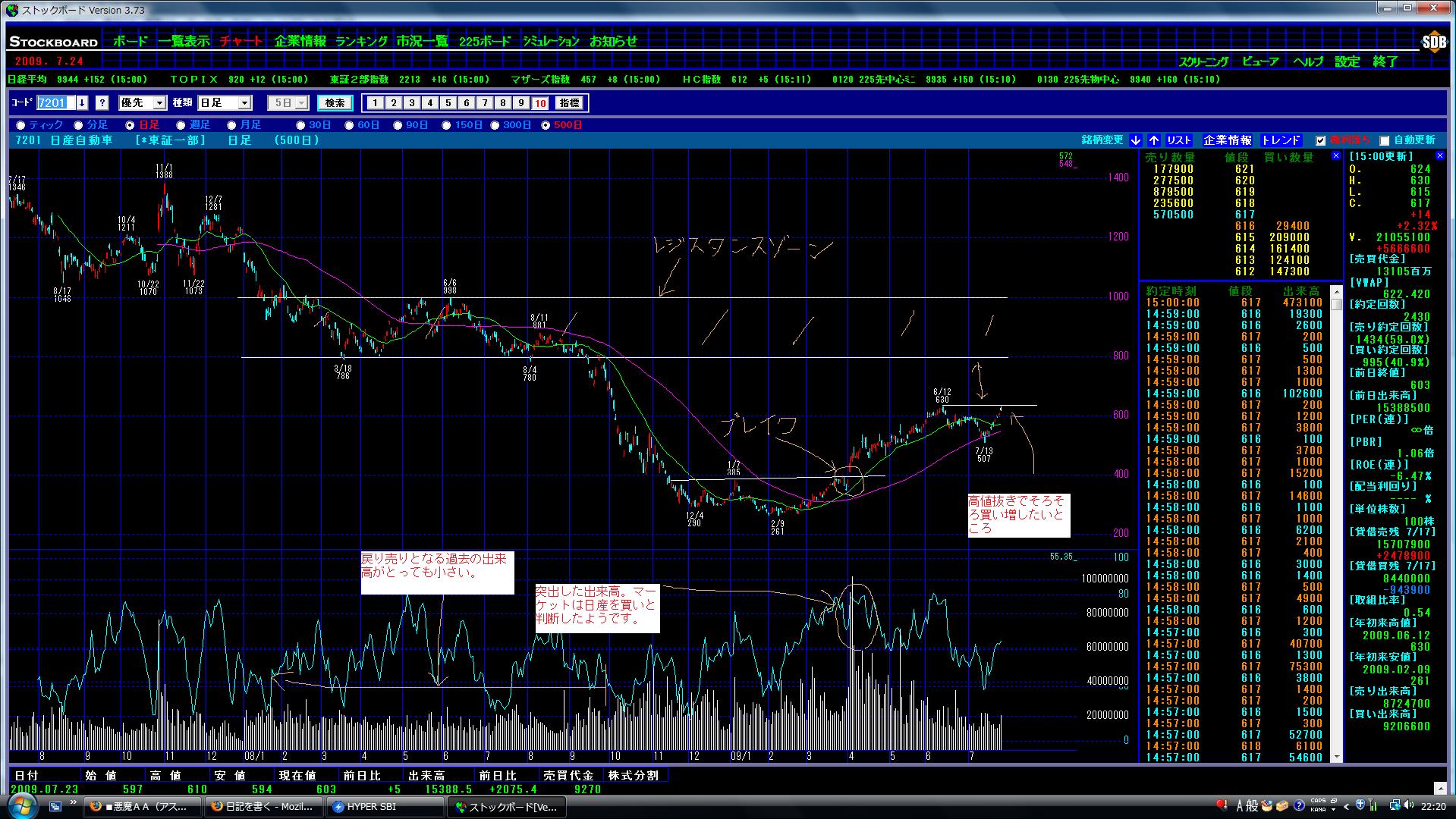Click the down arrow beside the code field
The height and width of the screenshot is (819, 1456).
82,103
